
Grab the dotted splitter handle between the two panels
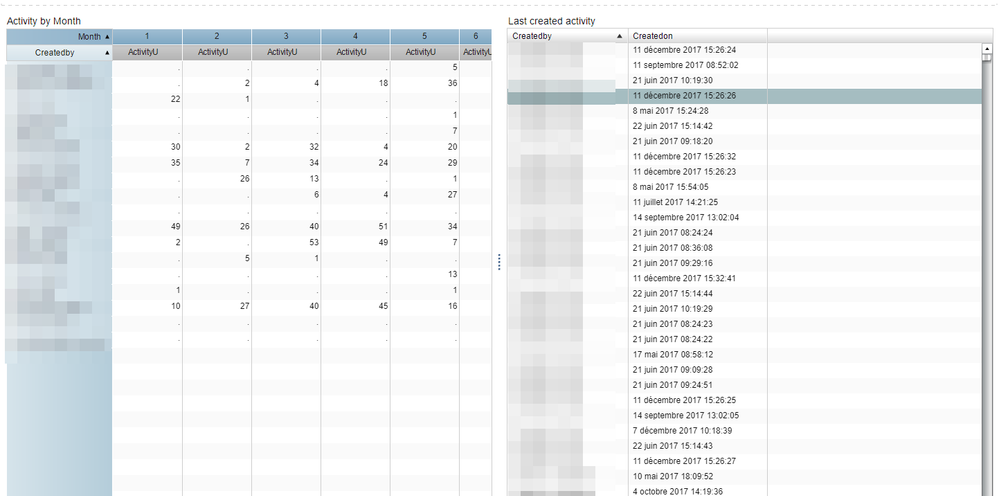tap(499, 262)
